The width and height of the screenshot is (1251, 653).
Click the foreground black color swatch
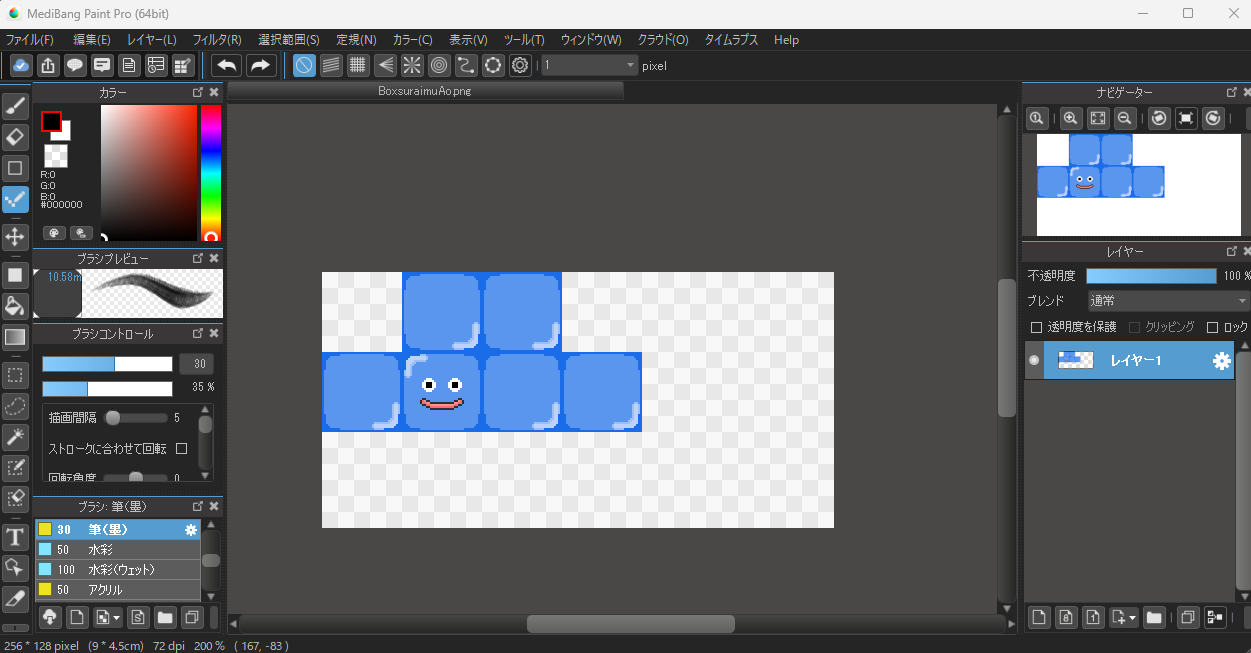(51, 122)
